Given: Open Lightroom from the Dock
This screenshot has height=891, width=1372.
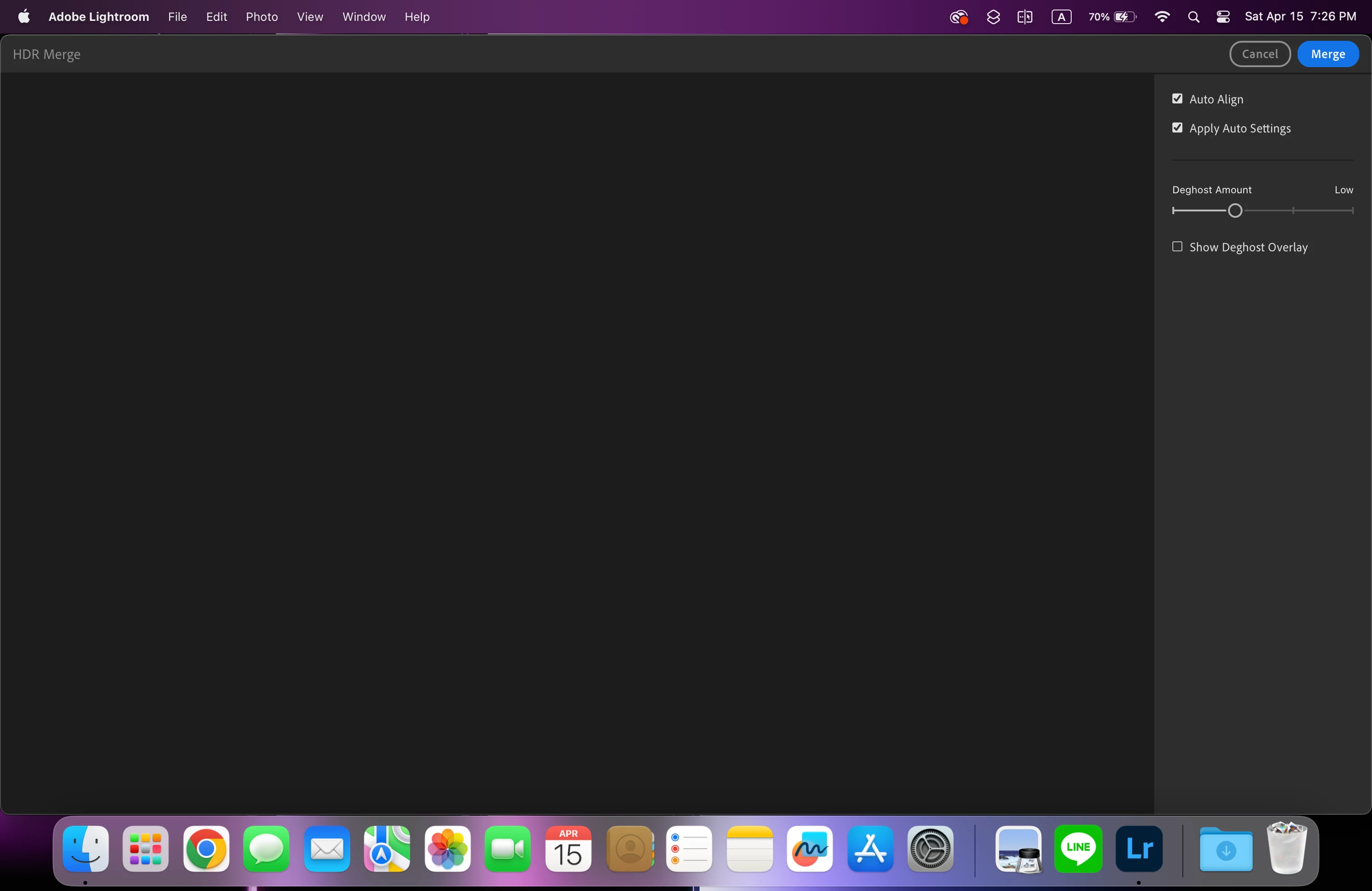Looking at the screenshot, I should [1138, 849].
